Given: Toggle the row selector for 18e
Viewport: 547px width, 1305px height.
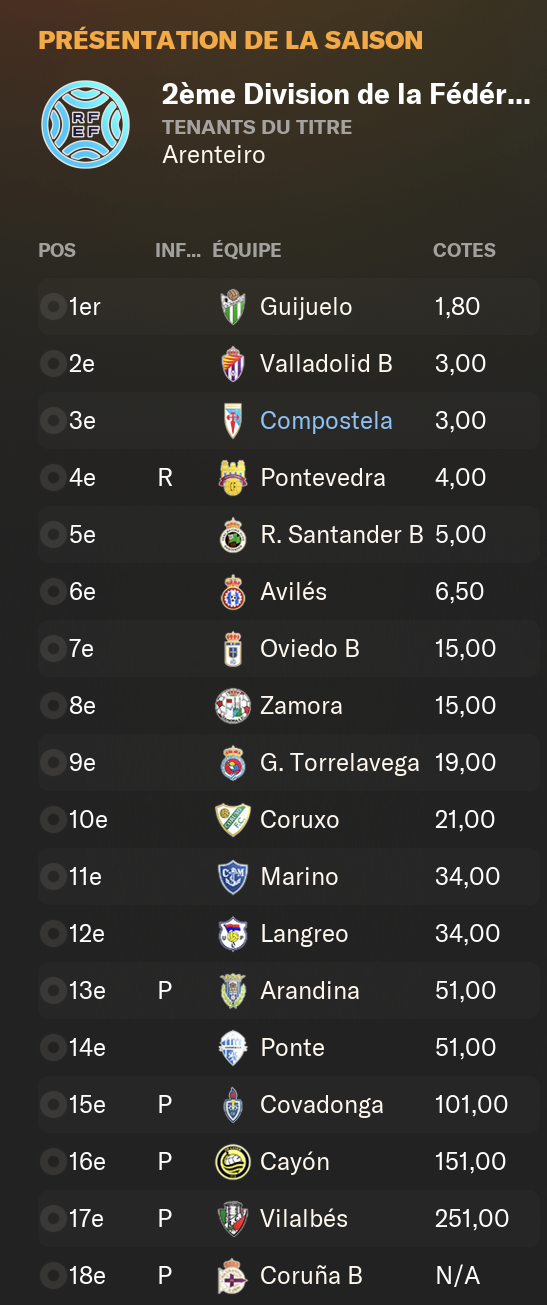Looking at the screenshot, I should click(x=52, y=1275).
